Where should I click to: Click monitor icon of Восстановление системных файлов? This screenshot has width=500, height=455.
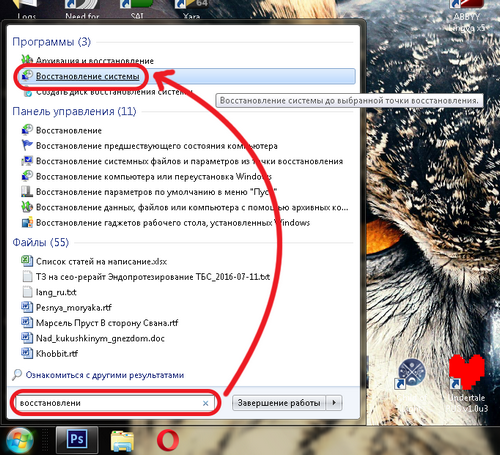click(27, 161)
